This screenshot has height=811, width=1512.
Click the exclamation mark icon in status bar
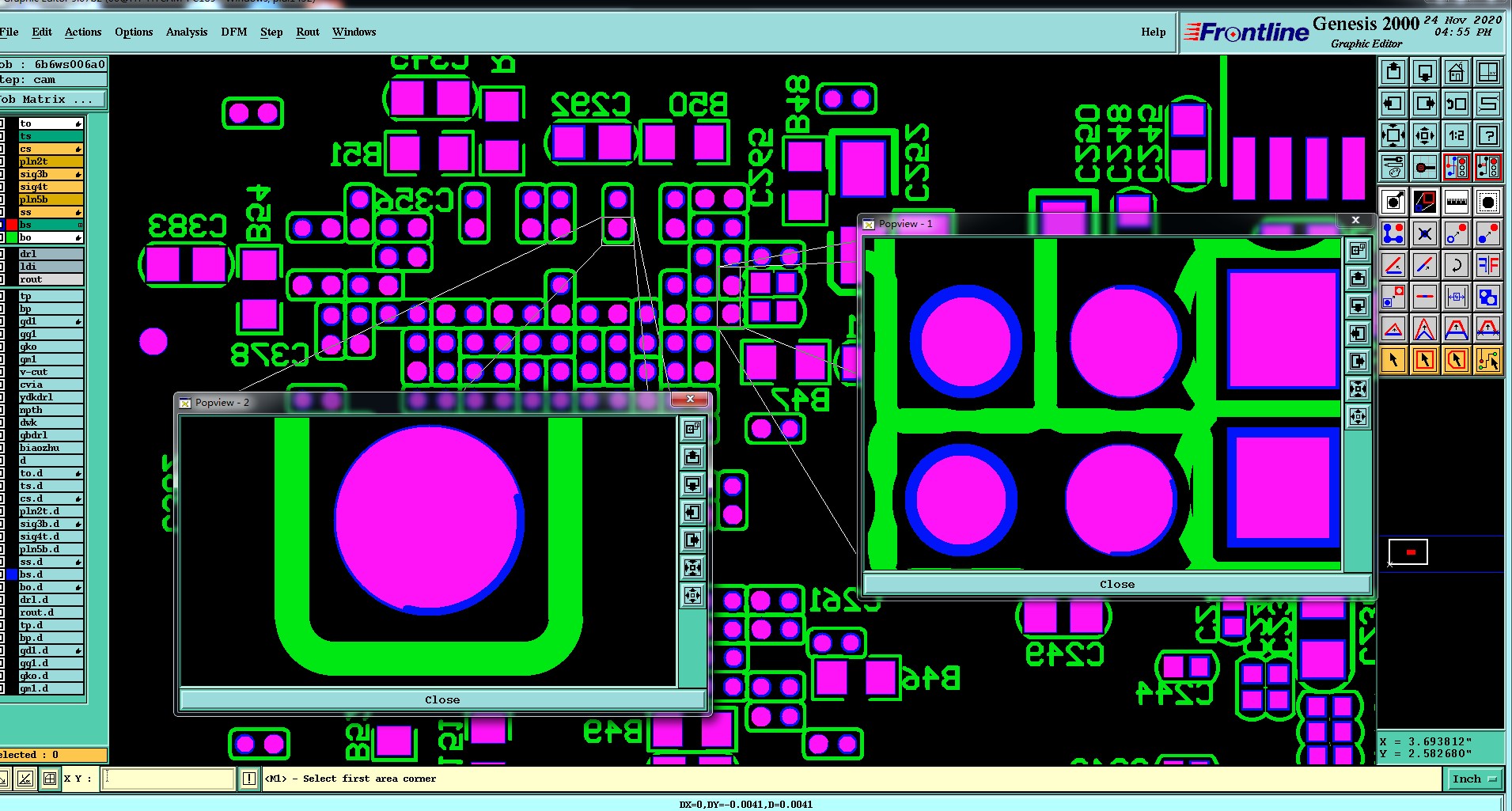pos(248,779)
